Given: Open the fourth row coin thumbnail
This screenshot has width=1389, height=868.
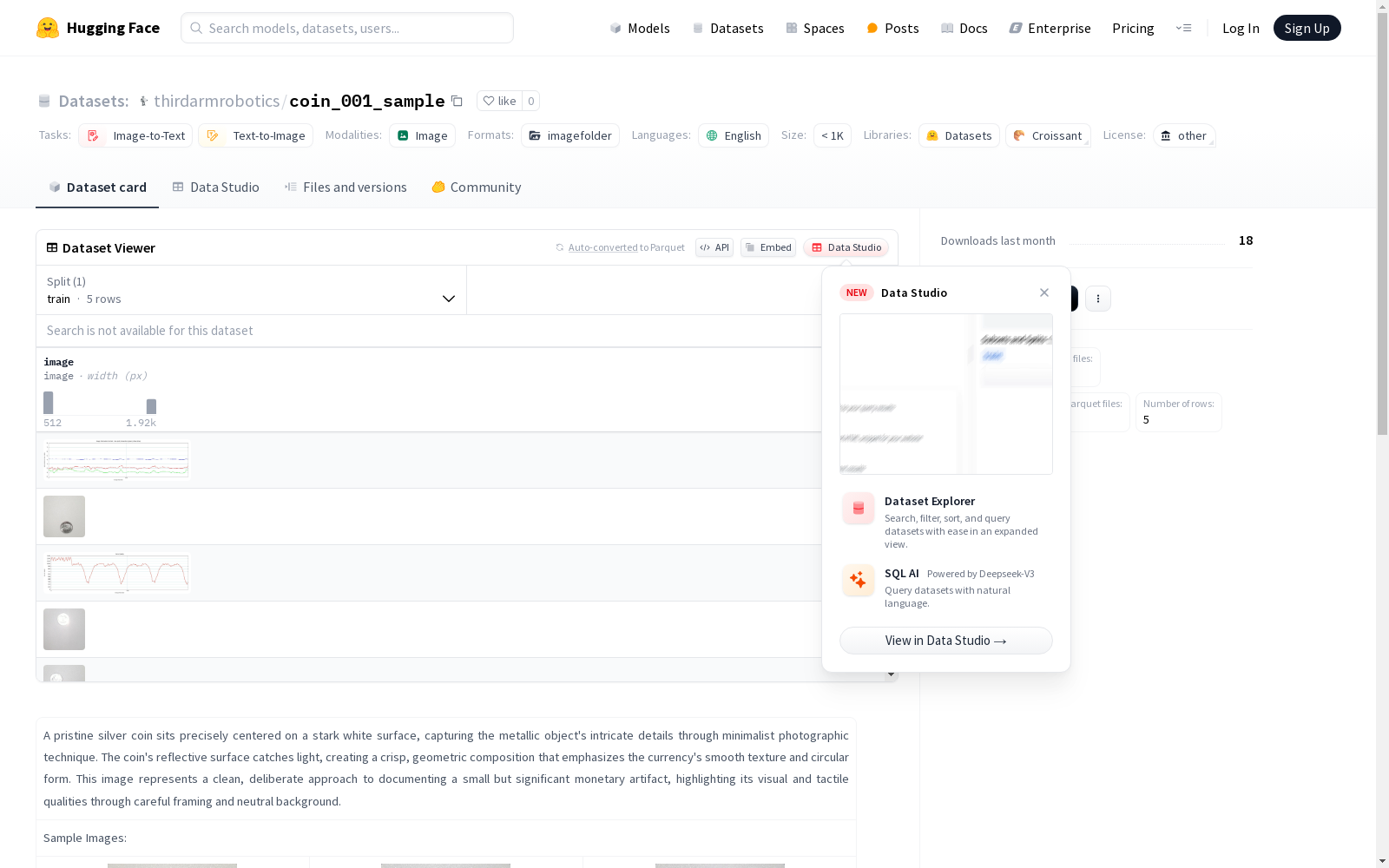Looking at the screenshot, I should (64, 629).
